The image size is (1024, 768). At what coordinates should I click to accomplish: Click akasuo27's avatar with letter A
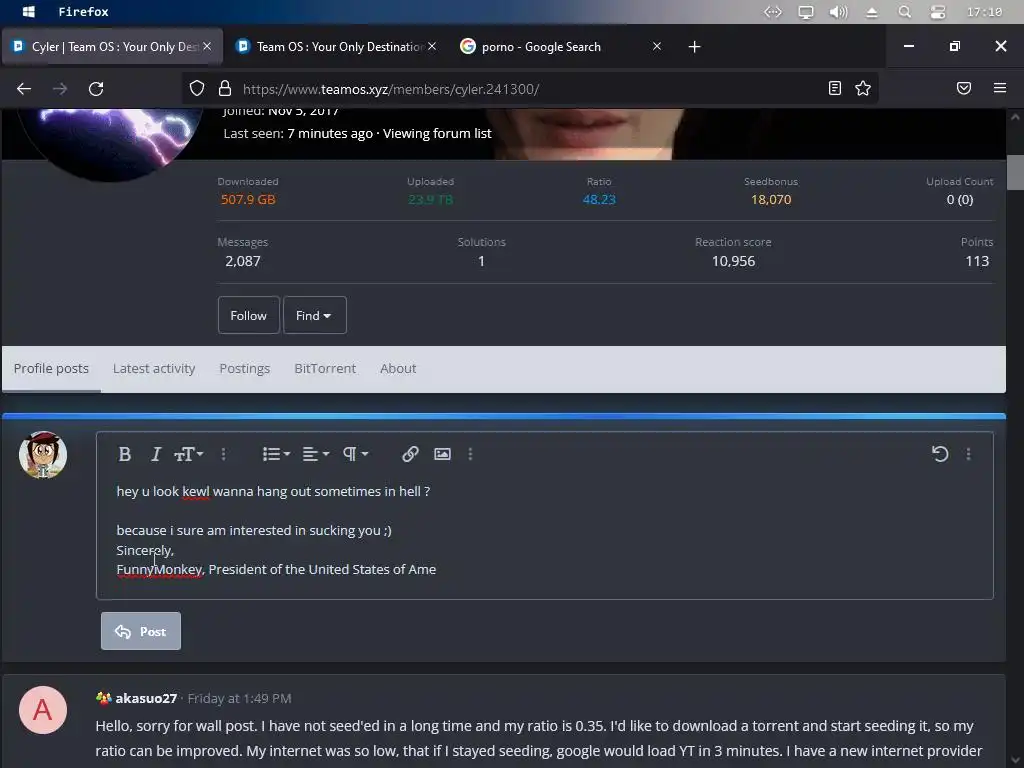click(x=42, y=710)
